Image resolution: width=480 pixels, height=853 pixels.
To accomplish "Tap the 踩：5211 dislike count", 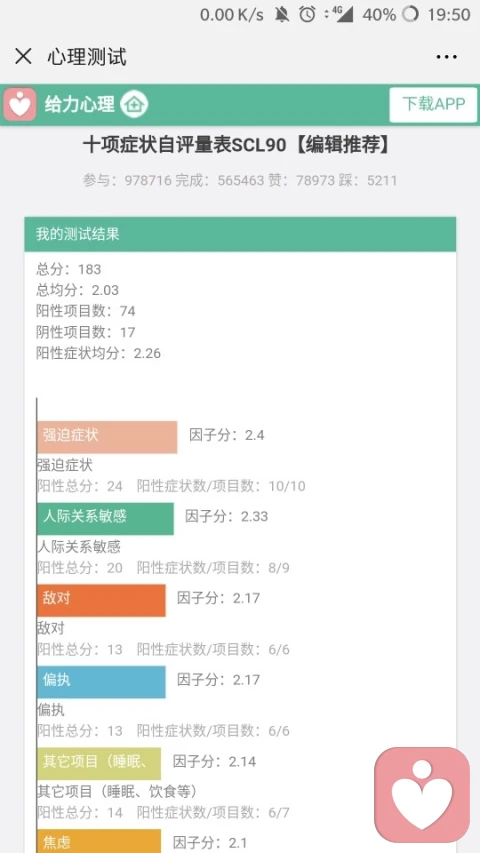I will (x=368, y=180).
